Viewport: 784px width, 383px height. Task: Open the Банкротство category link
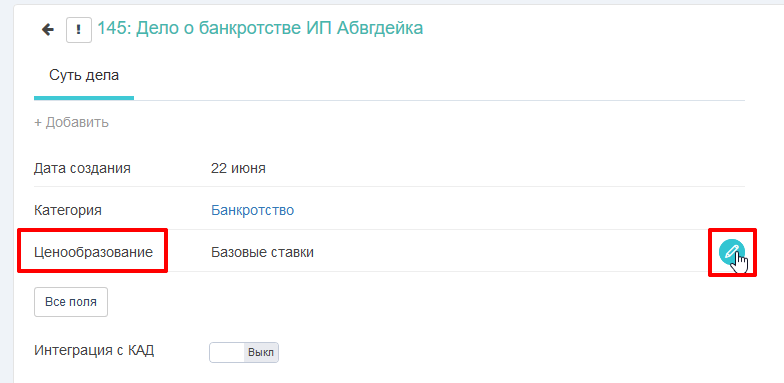tap(252, 210)
